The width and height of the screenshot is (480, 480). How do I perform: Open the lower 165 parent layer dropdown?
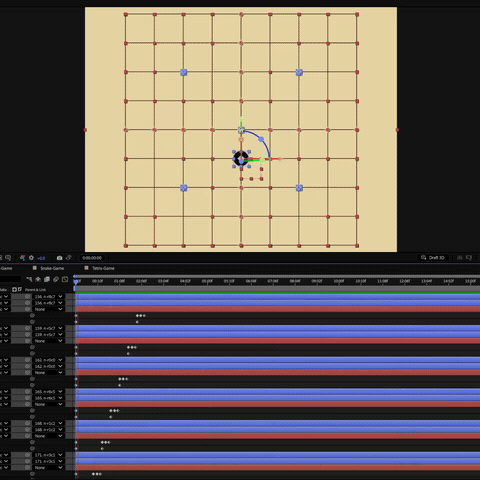click(x=48, y=398)
